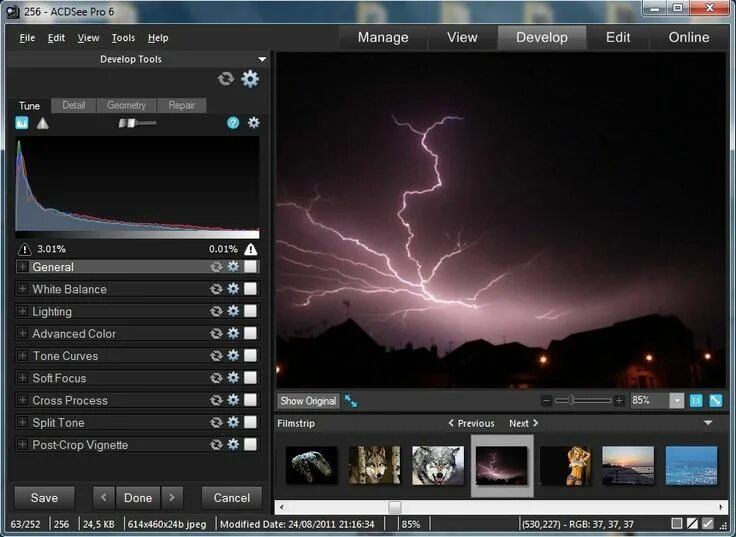This screenshot has height=537, width=736.
Task: Reset the Soft Focus group
Action: [x=216, y=377]
